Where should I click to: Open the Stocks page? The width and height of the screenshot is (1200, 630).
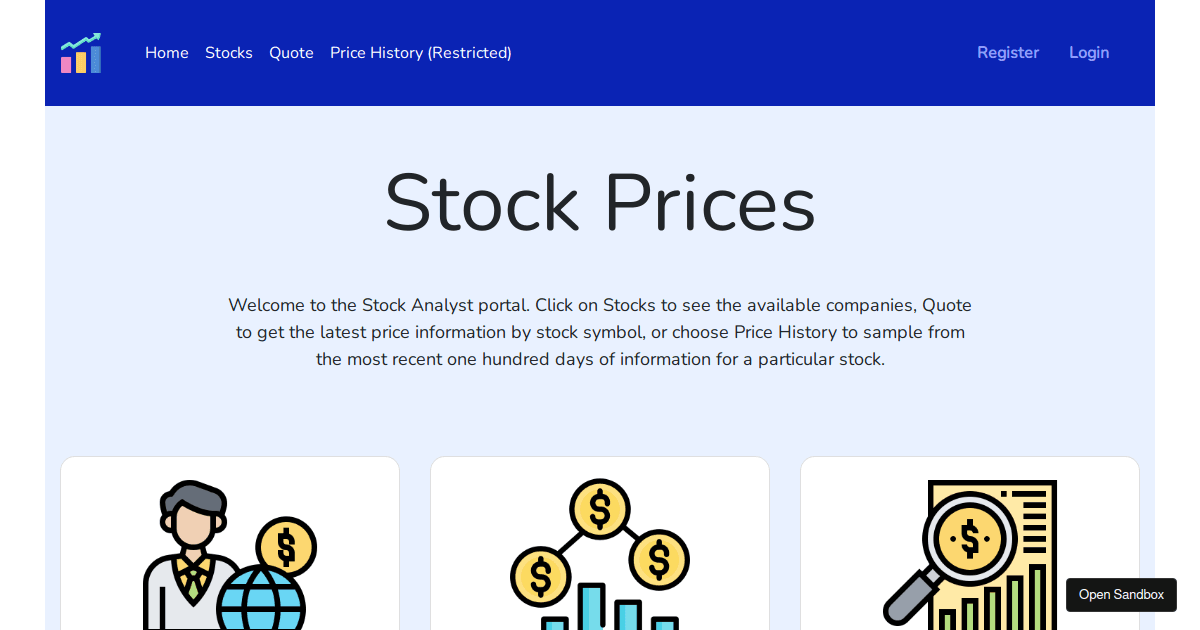tap(228, 52)
